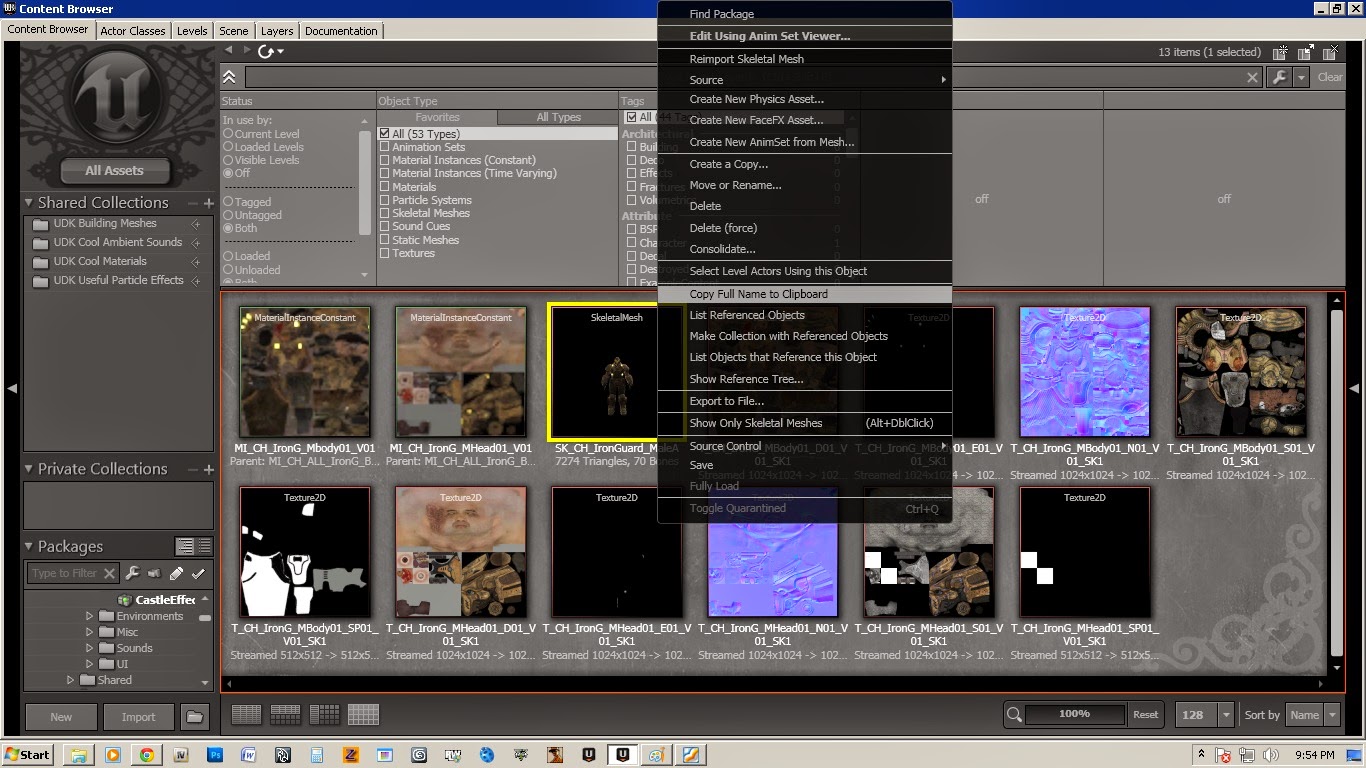The width and height of the screenshot is (1366, 768).
Task: Click the Import button
Action: [x=138, y=717]
